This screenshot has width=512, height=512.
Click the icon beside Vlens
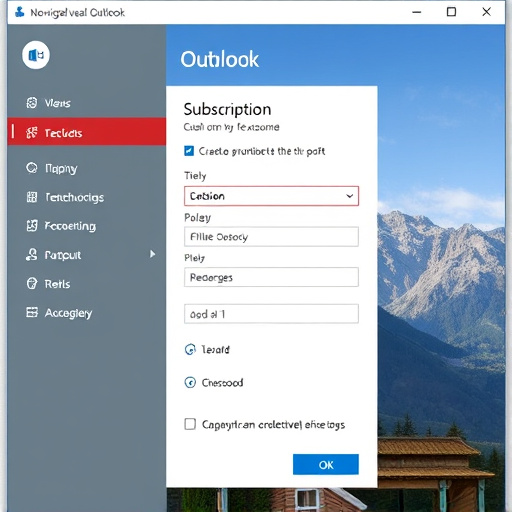pyautogui.click(x=32, y=103)
